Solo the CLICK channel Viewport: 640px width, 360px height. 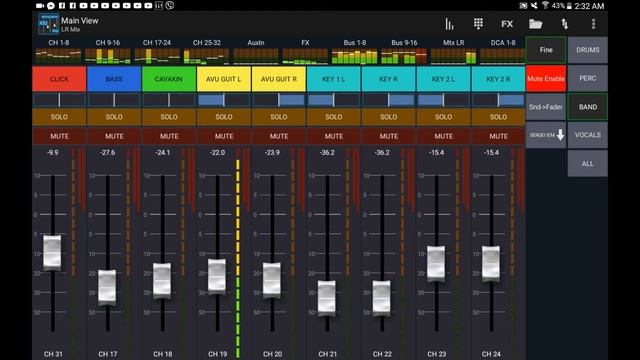(59, 117)
